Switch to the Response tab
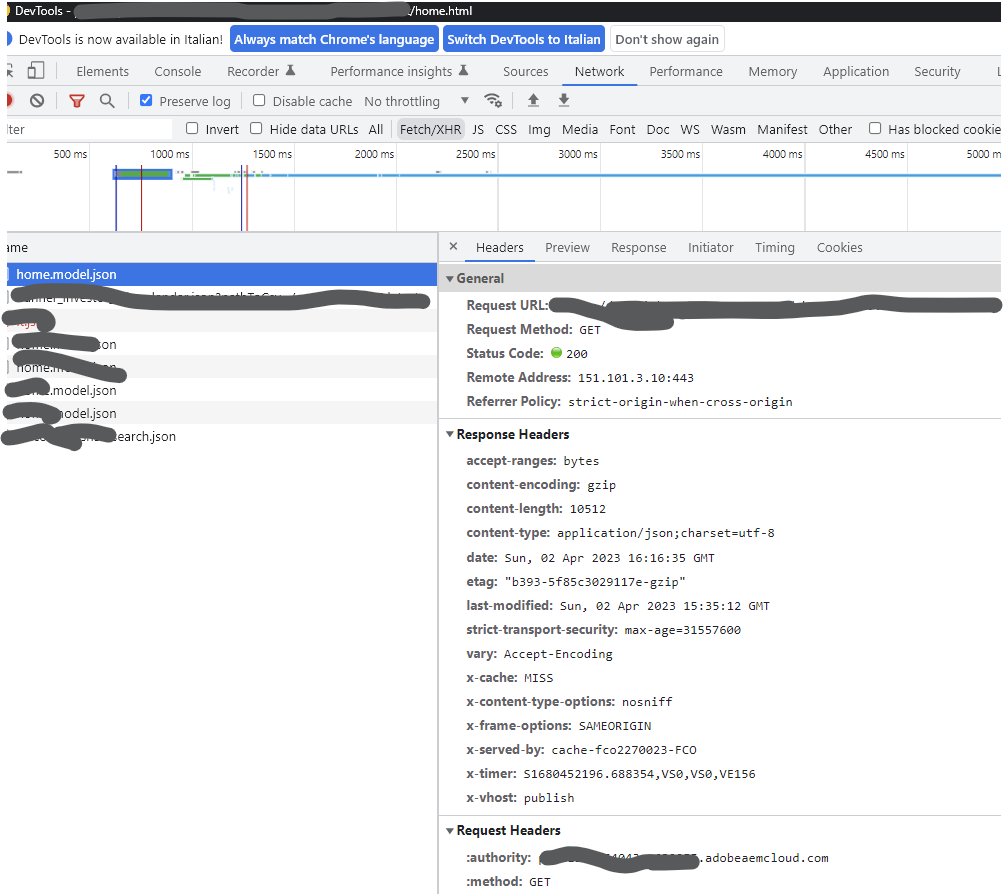Viewport: 1004px width, 894px height. coord(638,247)
